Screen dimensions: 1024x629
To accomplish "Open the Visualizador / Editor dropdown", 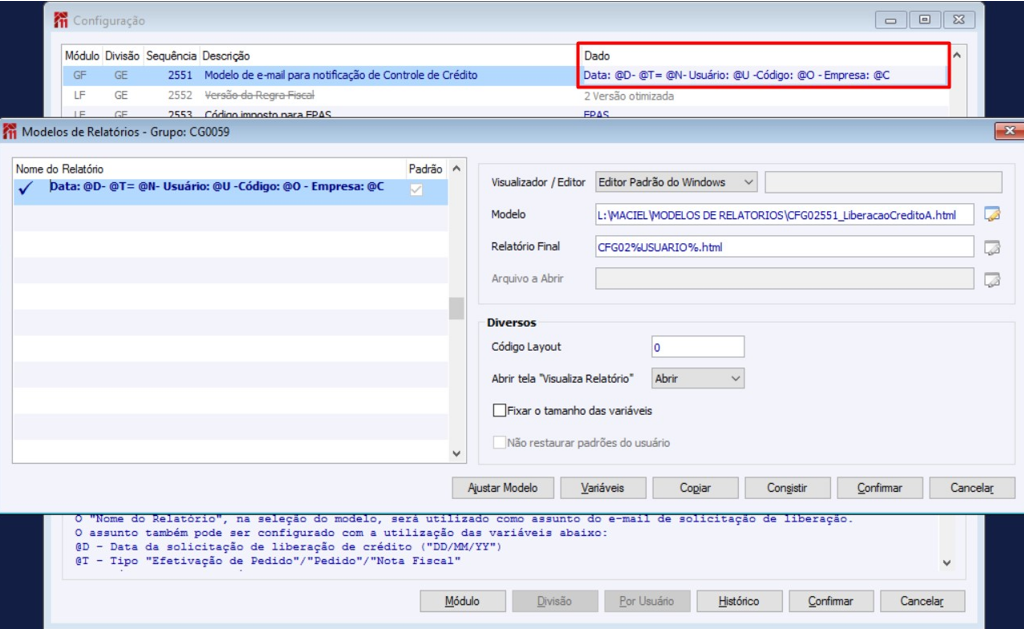I will pyautogui.click(x=676, y=182).
